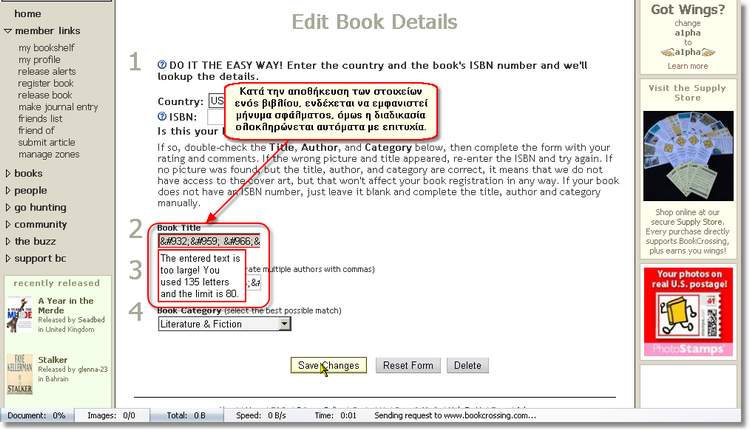The width and height of the screenshot is (750, 431).
Task: Open the 'make journal entry' link
Action: pyautogui.click(x=58, y=107)
